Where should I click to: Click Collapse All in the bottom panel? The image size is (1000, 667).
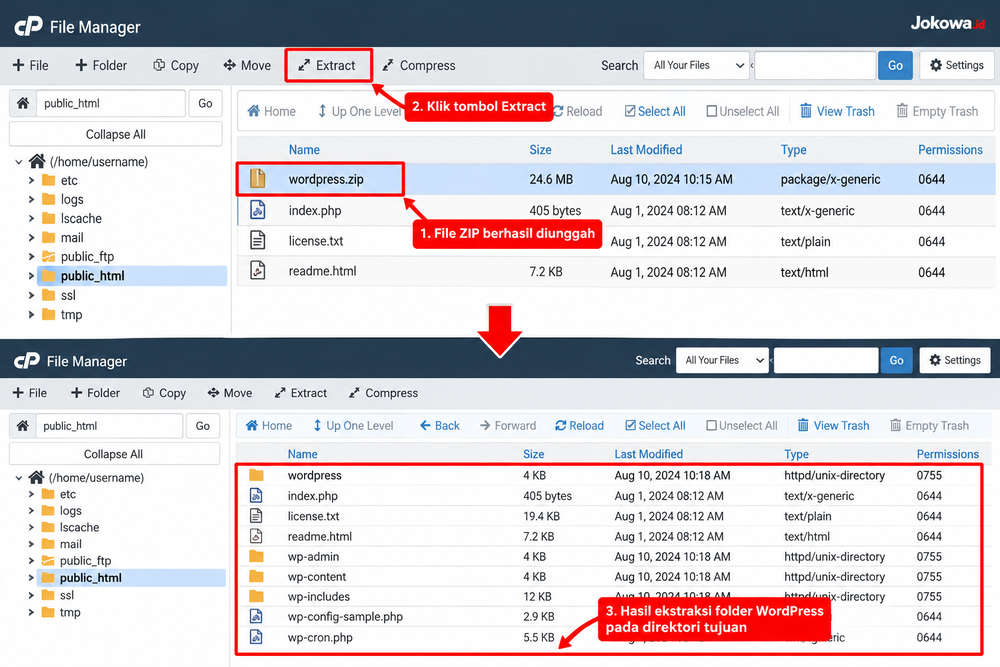click(x=114, y=454)
